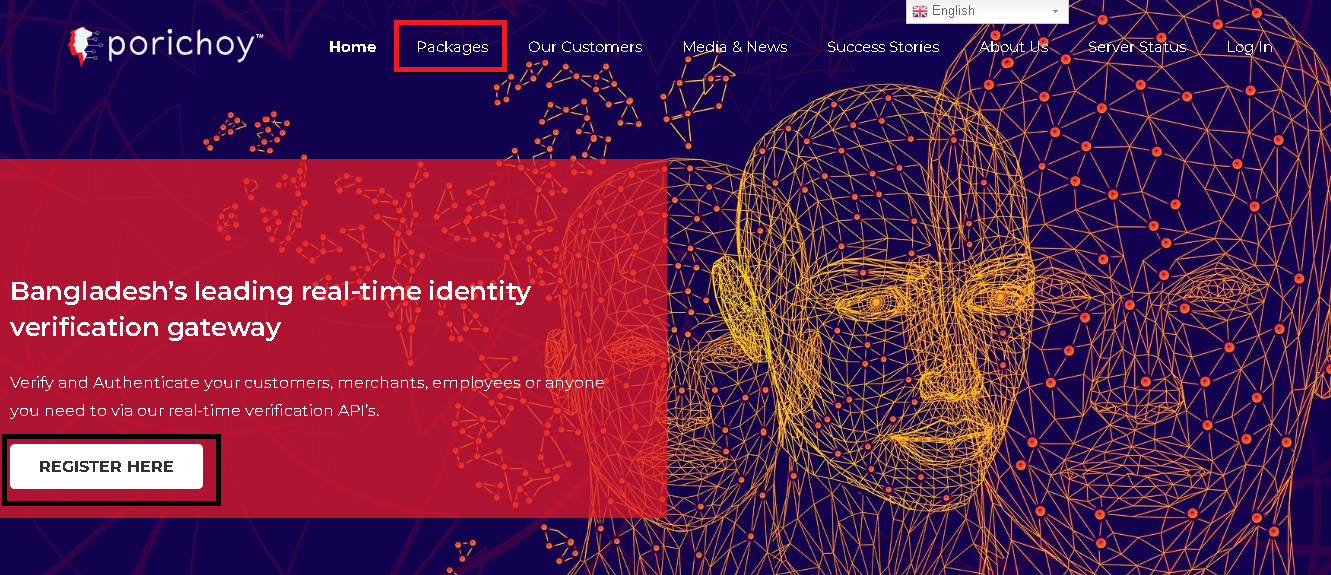Click the porichoy wordmark text

pos(185,47)
